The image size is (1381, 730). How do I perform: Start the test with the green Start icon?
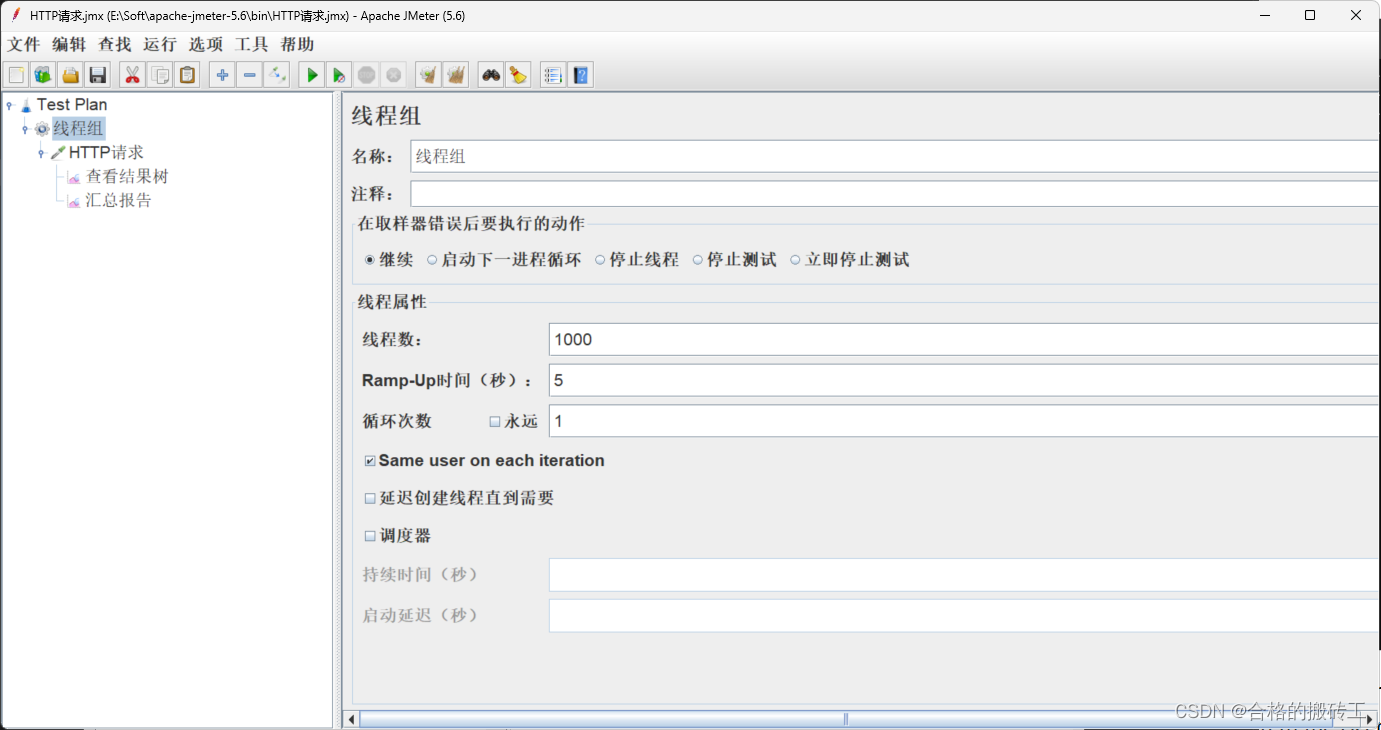click(x=311, y=74)
